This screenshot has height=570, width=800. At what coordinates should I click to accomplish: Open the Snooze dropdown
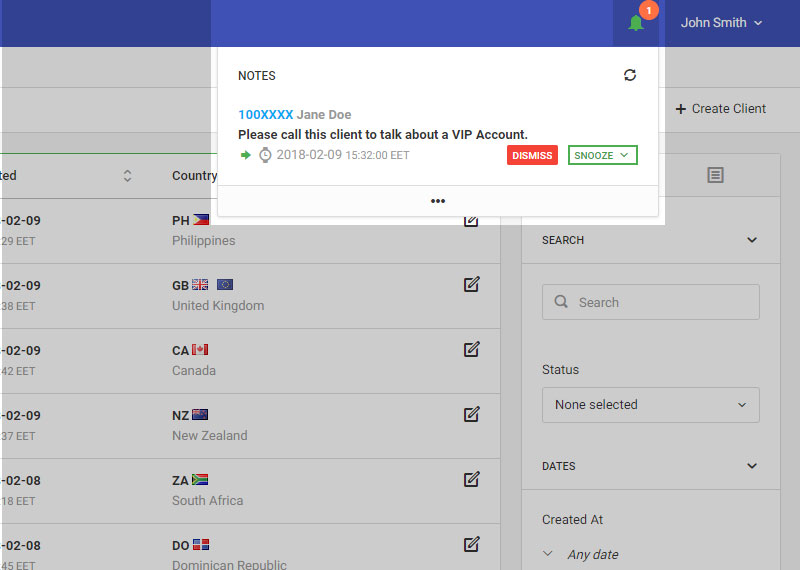602,156
